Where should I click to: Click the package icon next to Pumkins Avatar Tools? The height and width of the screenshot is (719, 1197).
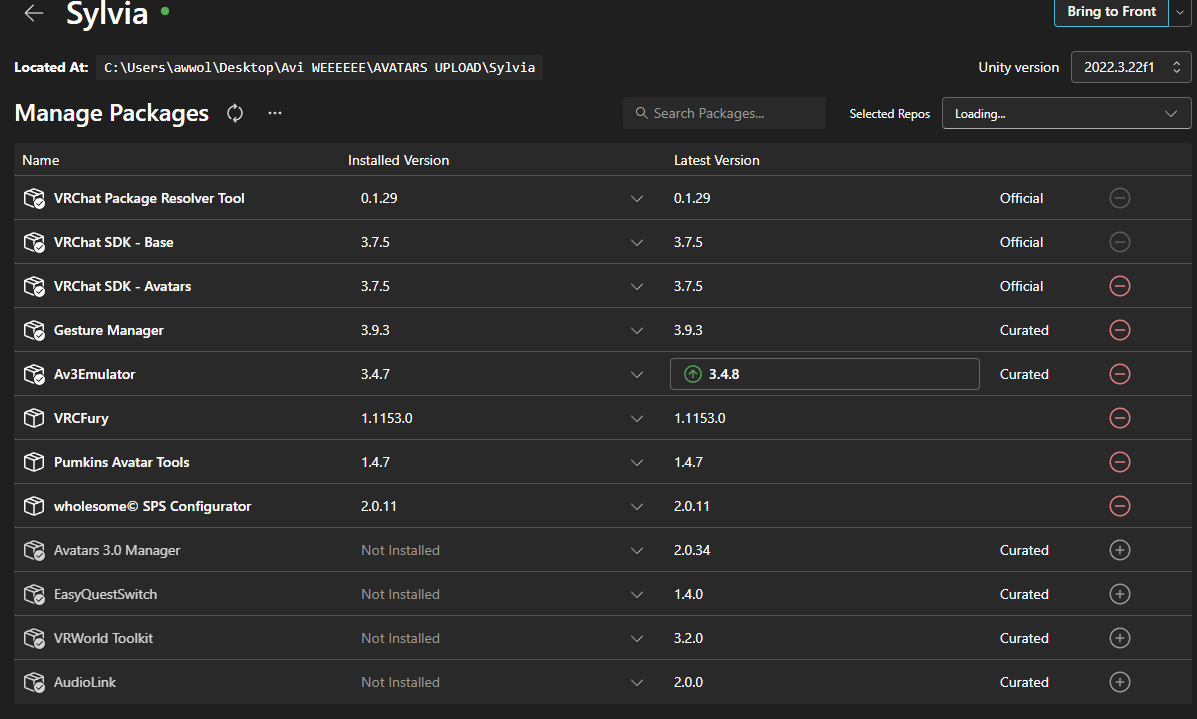pyautogui.click(x=34, y=463)
